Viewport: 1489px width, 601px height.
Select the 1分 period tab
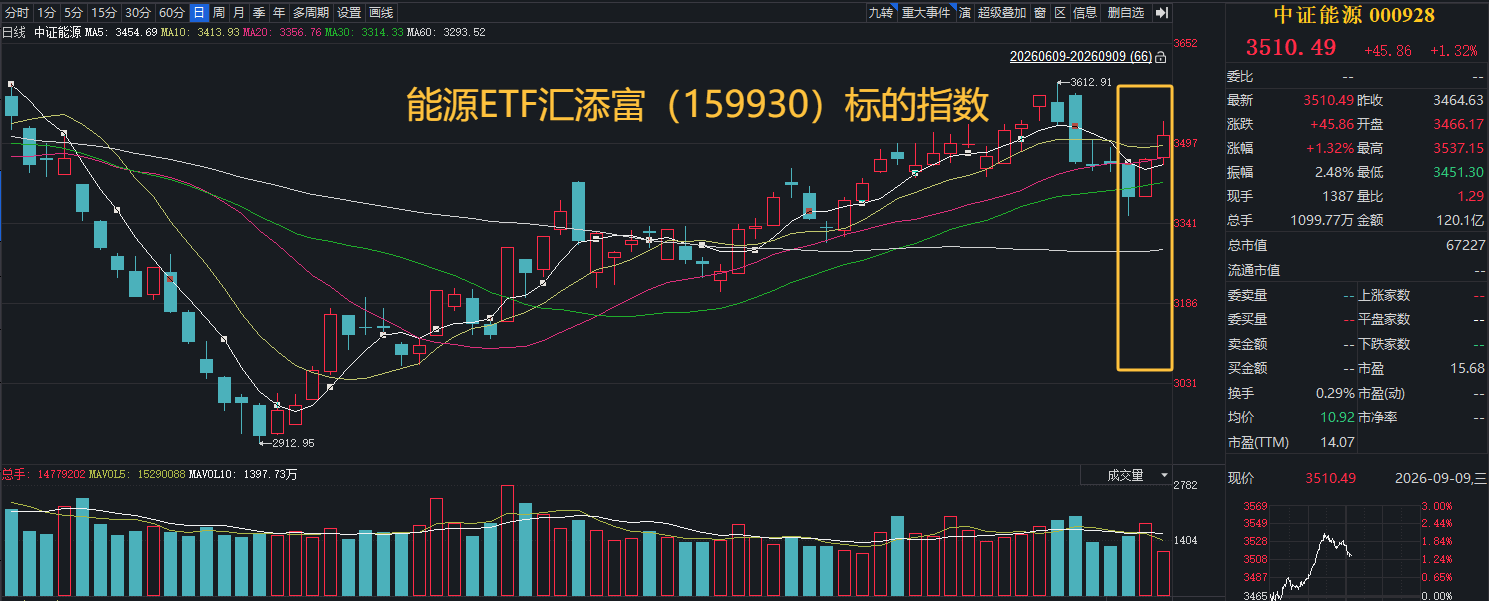point(46,13)
